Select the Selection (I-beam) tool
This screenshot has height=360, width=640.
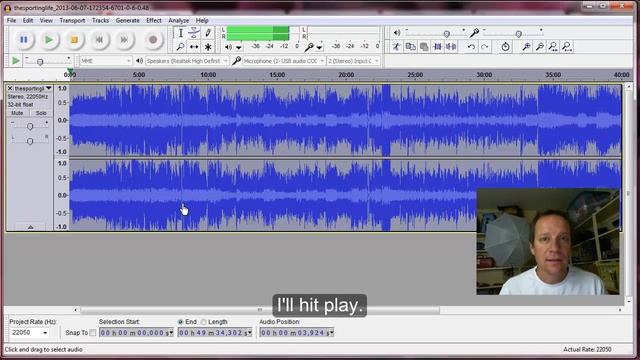click(x=180, y=33)
